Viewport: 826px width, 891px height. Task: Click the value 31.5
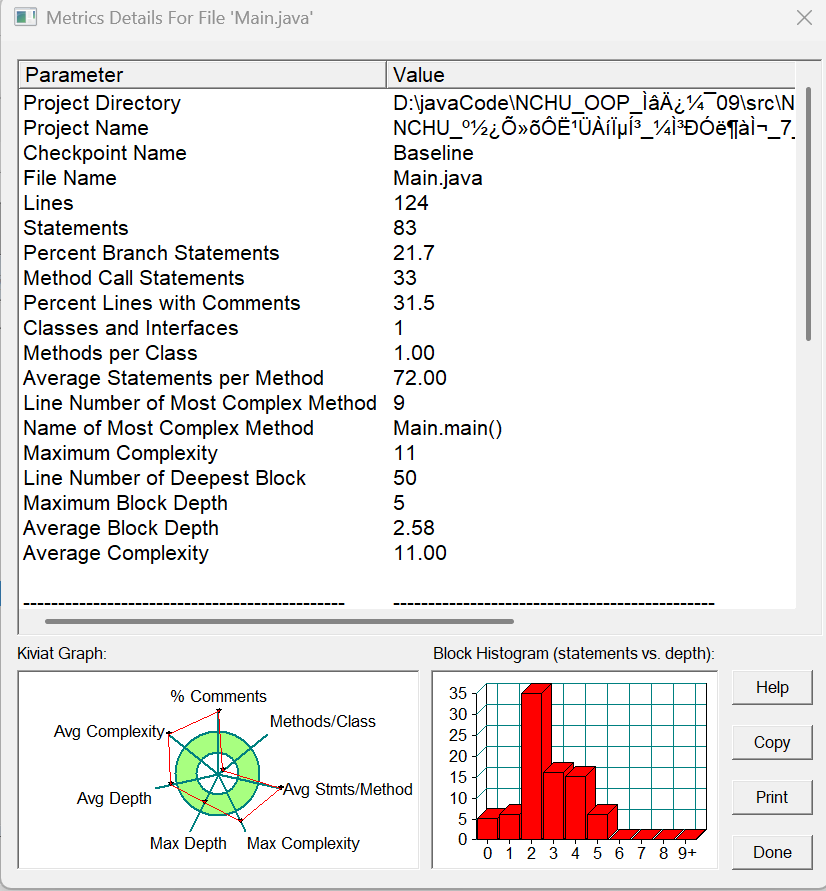click(414, 303)
